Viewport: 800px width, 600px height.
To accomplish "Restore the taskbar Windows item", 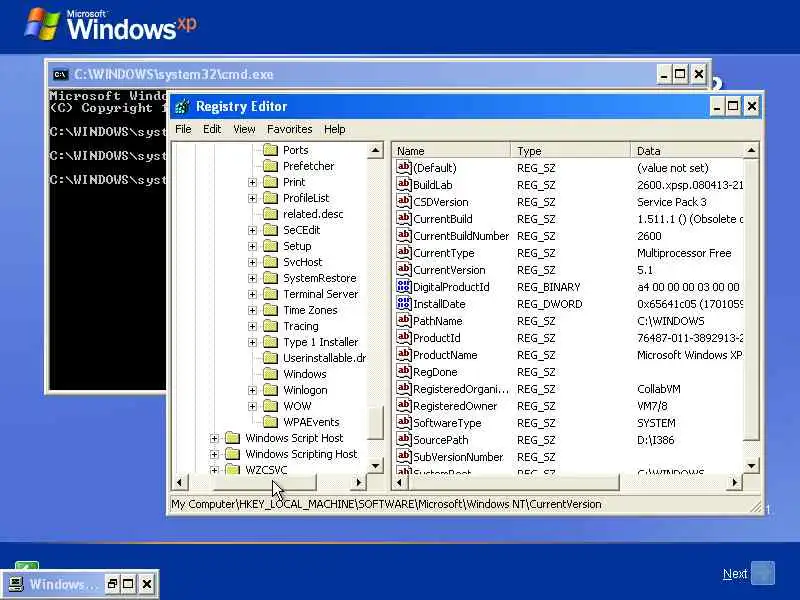I will click(x=112, y=584).
